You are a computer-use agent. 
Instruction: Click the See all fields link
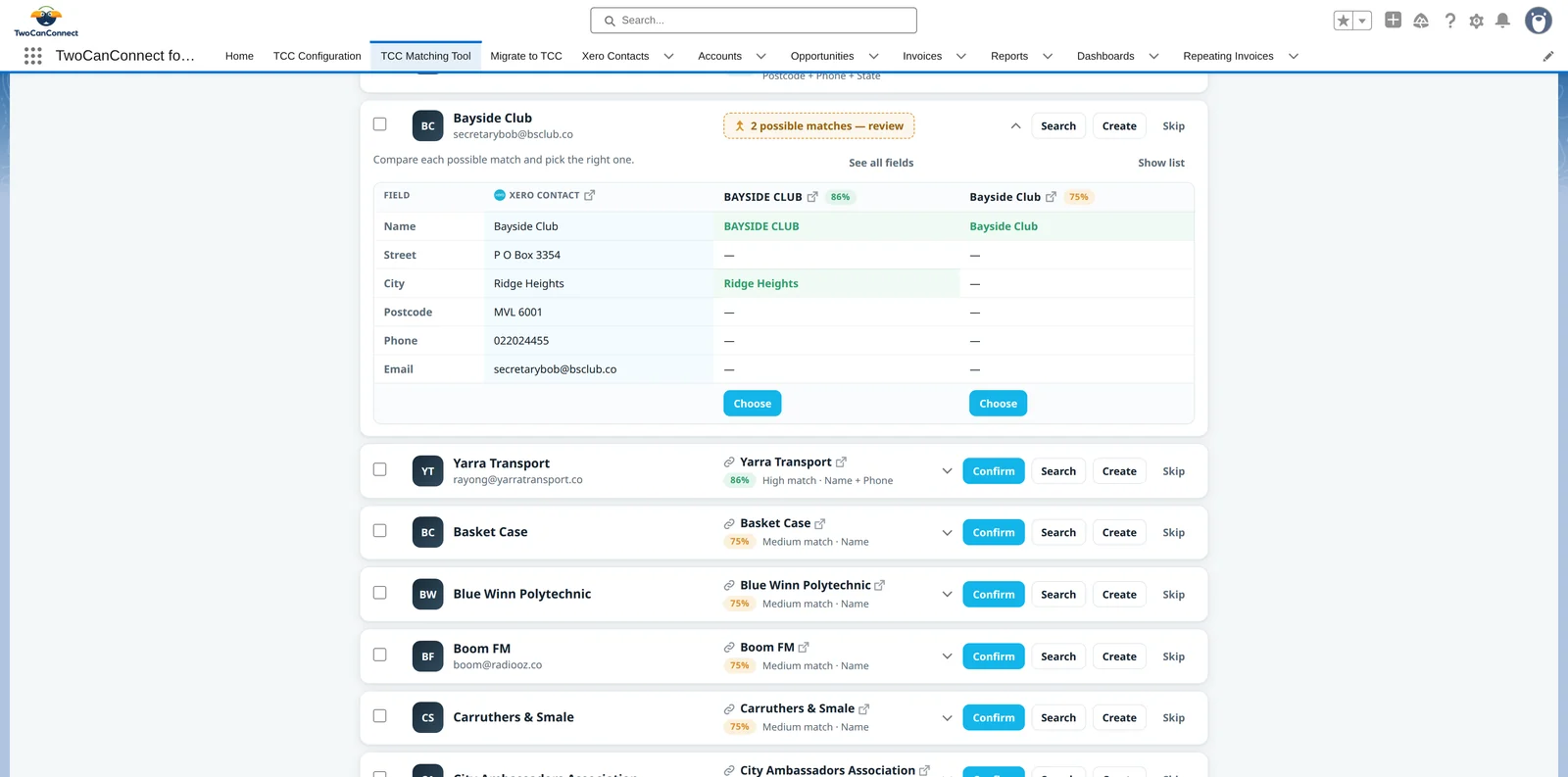click(881, 163)
